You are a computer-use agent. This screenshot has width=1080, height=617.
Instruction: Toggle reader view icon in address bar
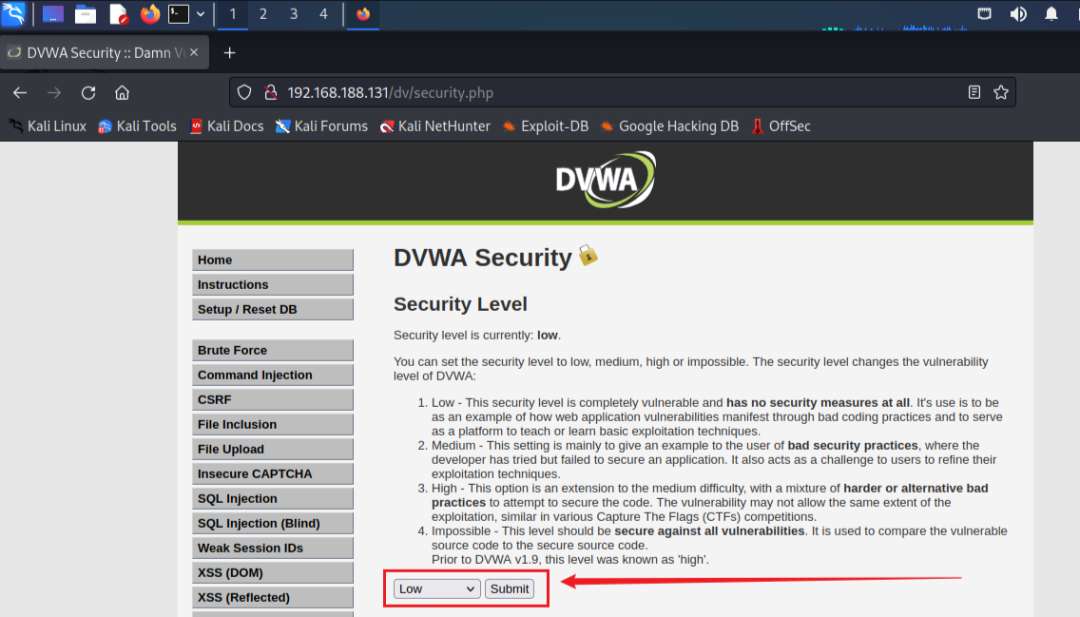tap(974, 92)
